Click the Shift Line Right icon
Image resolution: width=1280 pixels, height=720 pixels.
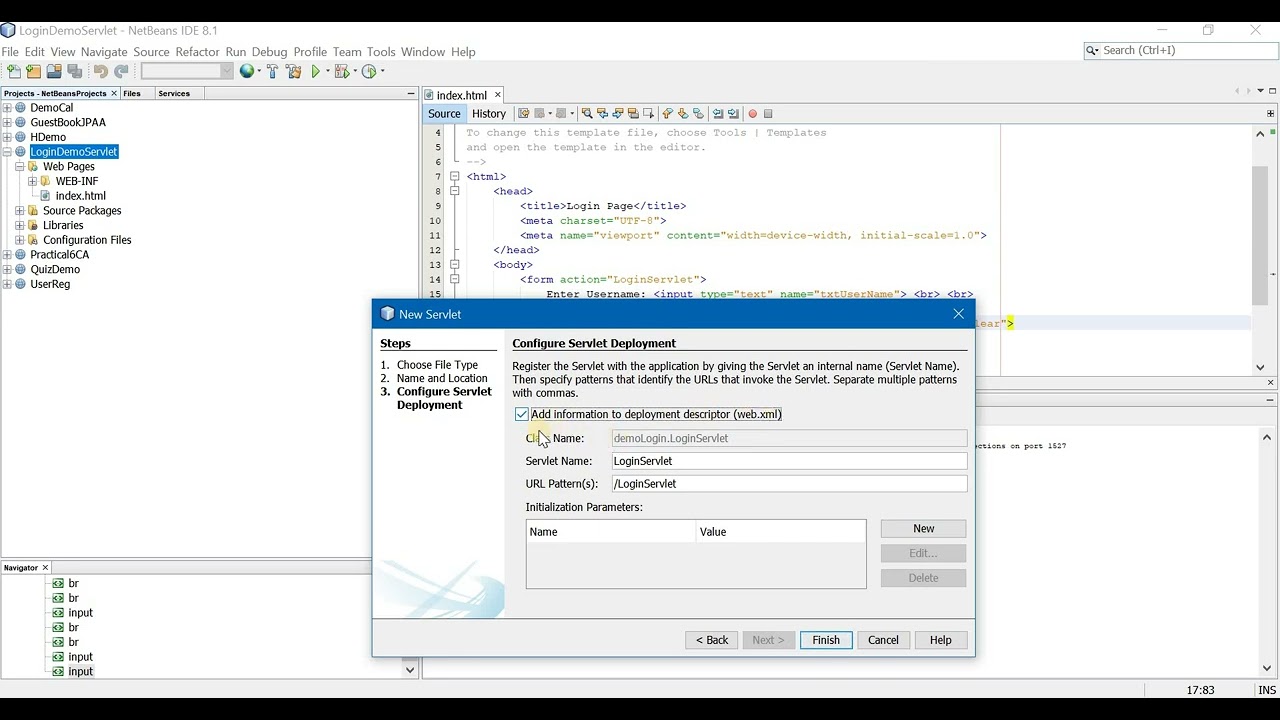tap(733, 114)
